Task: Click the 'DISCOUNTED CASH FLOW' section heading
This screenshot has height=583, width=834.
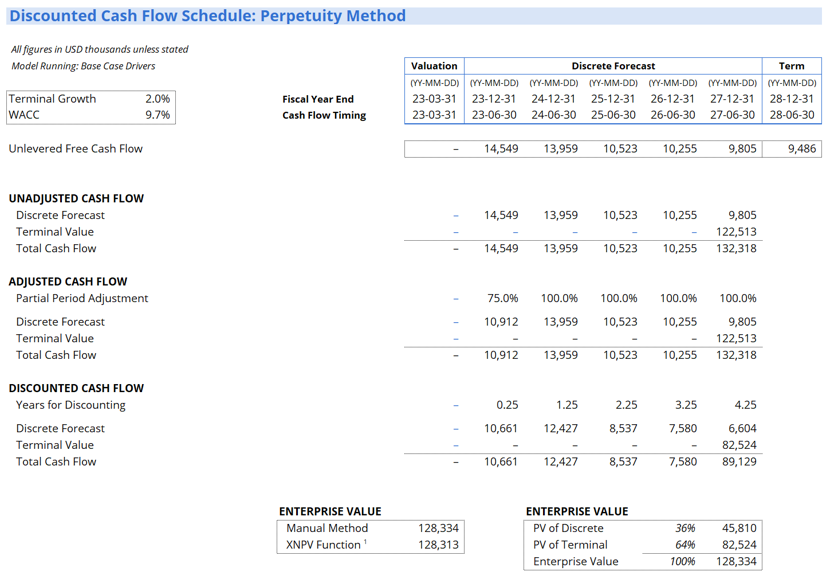Action: click(74, 388)
